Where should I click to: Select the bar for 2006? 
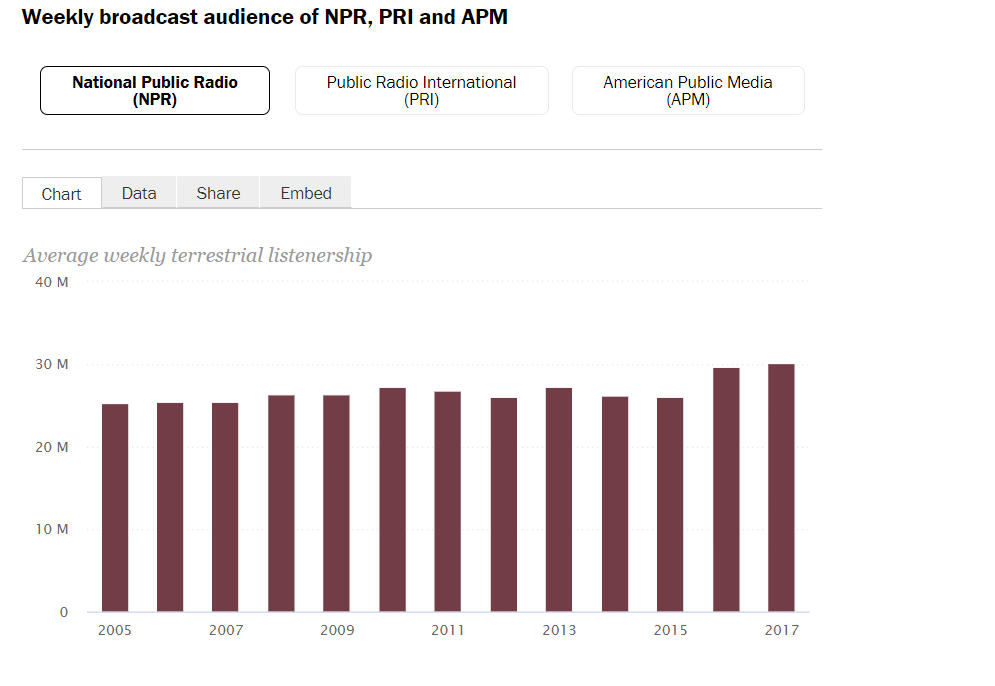click(170, 508)
